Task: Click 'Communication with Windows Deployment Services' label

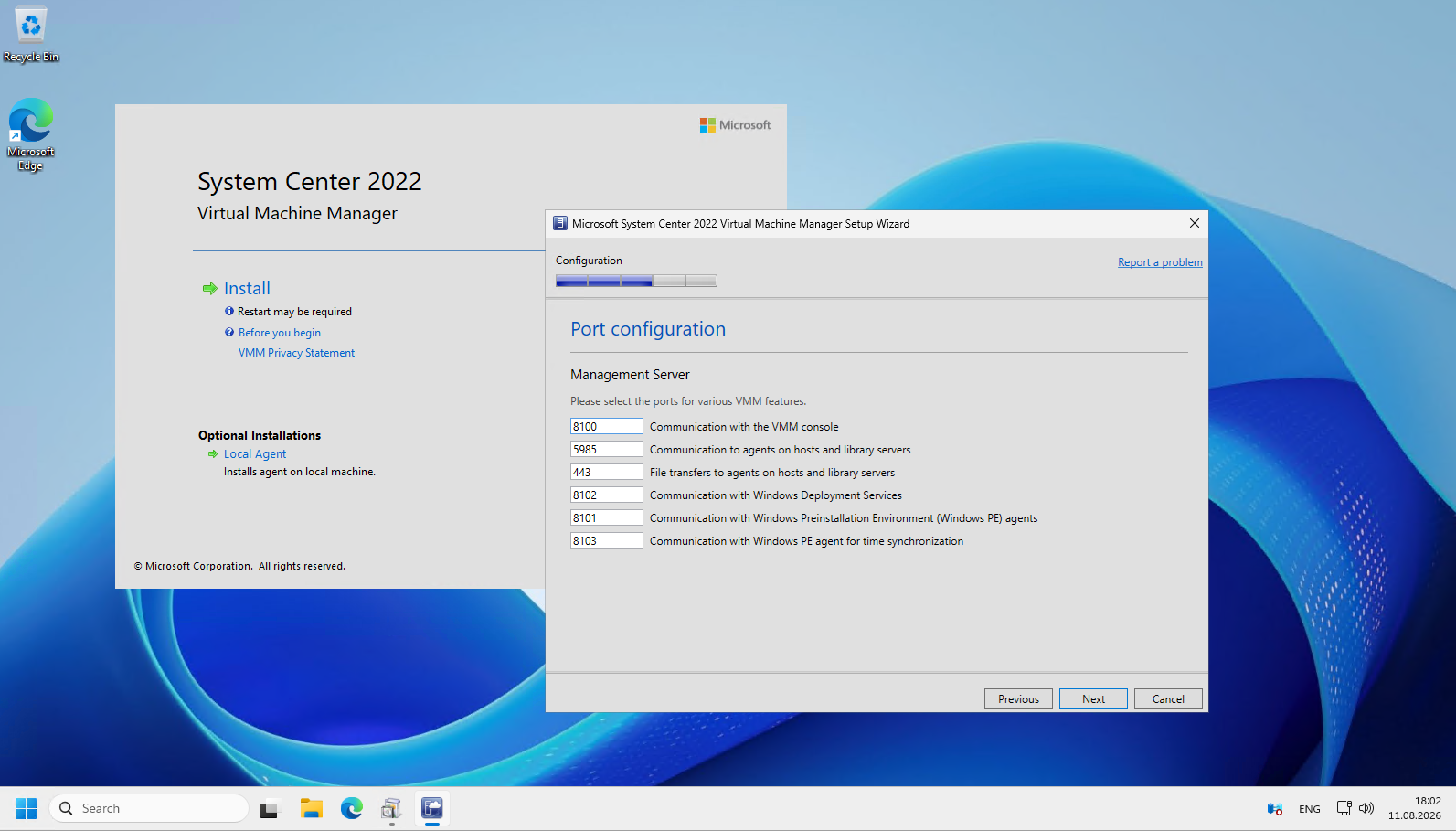Action: tap(776, 495)
